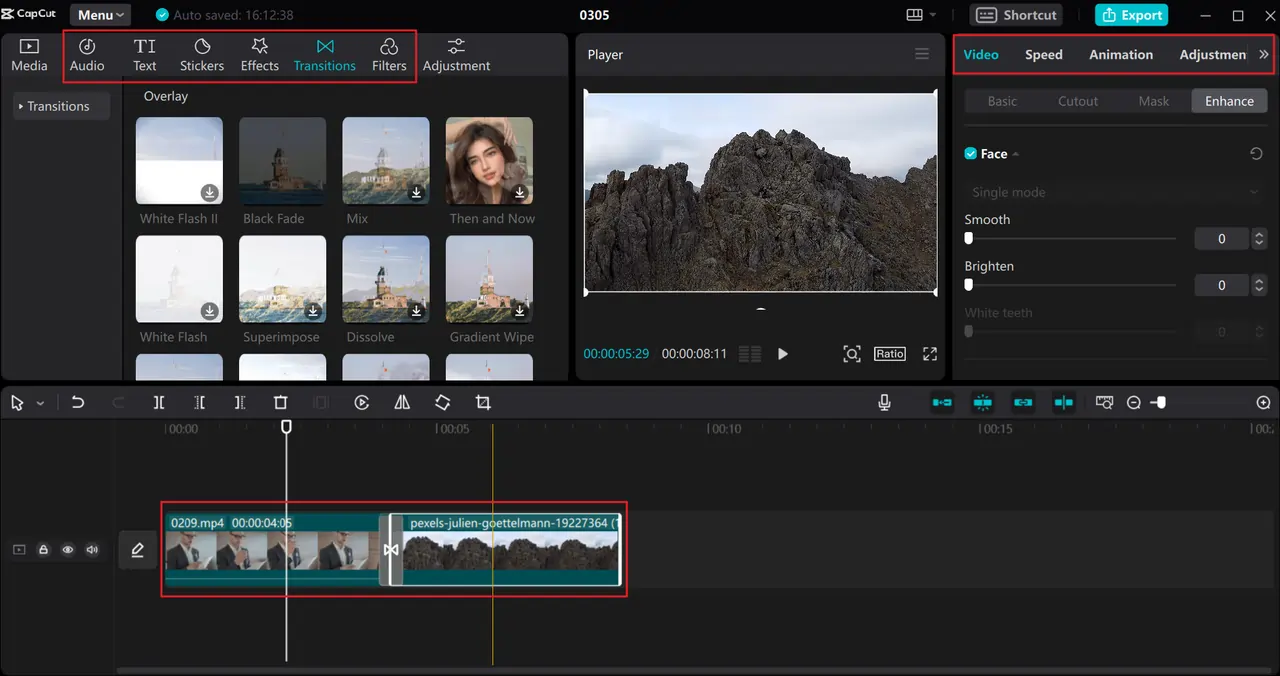Switch to the Speed tab
This screenshot has height=676, width=1280.
(x=1043, y=55)
